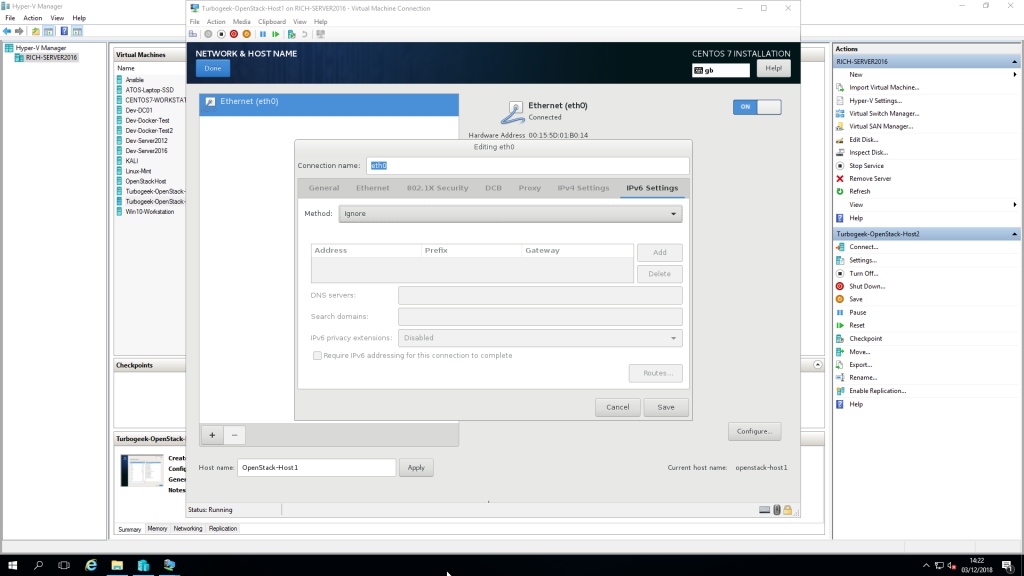Click the Save button in Editing eth0 dialog
The height and width of the screenshot is (576, 1024).
click(x=666, y=407)
